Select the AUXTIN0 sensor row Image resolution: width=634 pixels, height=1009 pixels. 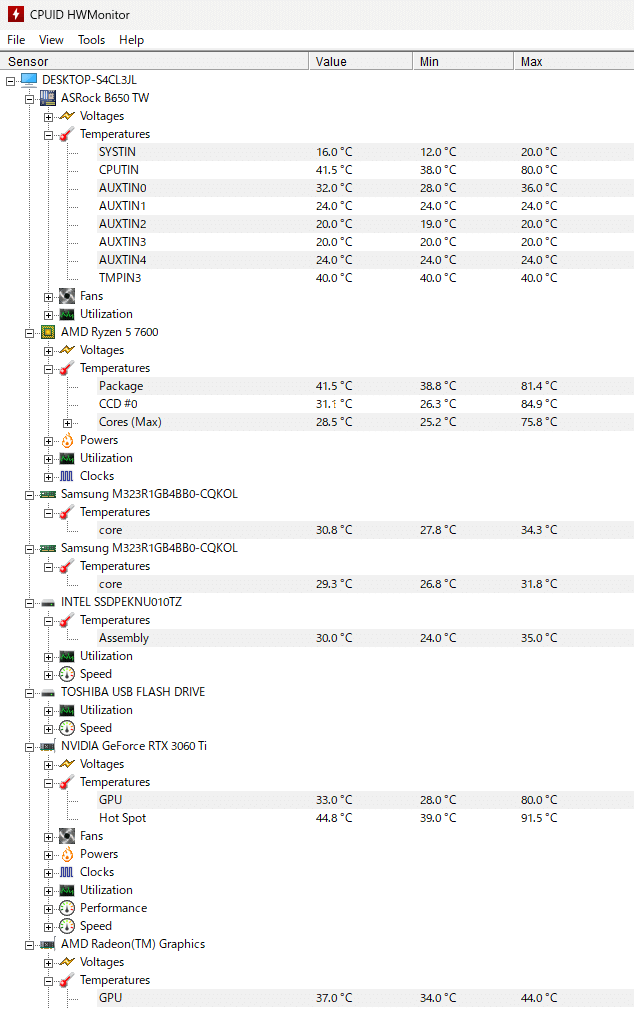click(x=365, y=188)
